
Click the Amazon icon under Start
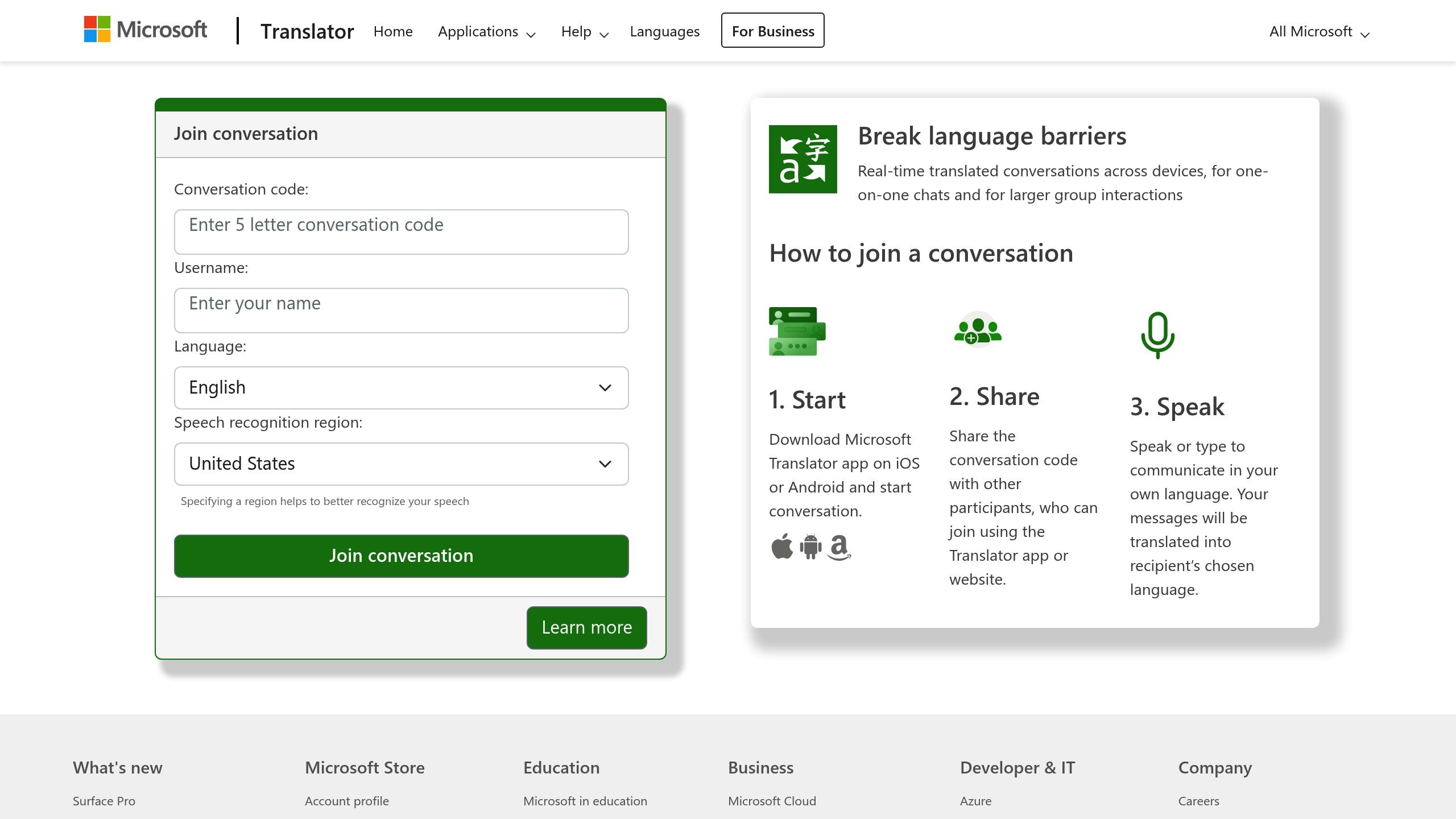(x=838, y=548)
